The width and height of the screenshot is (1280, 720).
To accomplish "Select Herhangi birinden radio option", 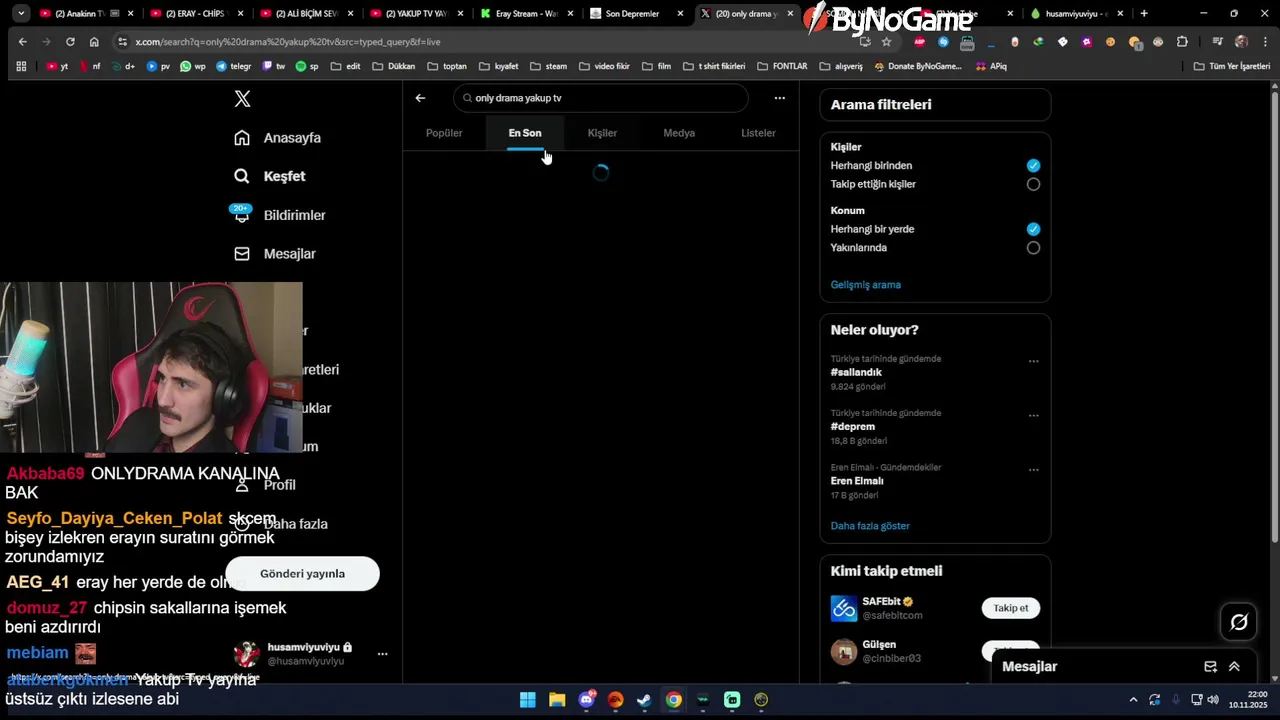I will (x=1033, y=166).
